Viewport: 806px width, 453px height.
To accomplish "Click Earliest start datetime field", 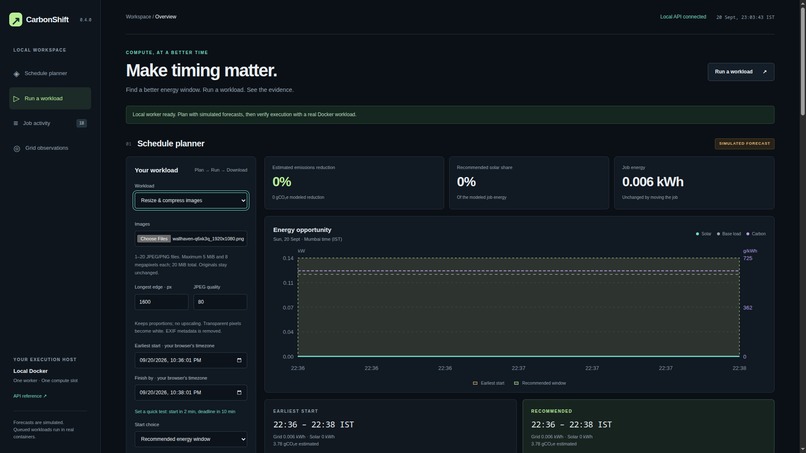I will point(191,360).
